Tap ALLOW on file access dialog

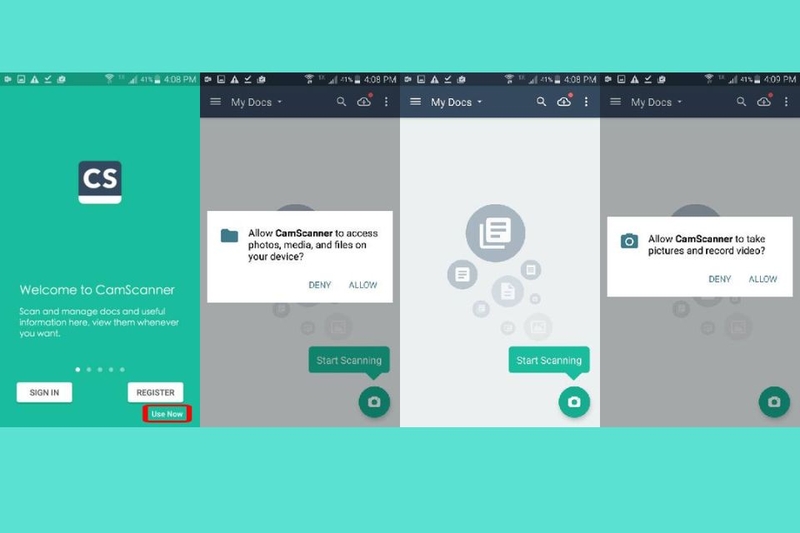pyautogui.click(x=363, y=285)
